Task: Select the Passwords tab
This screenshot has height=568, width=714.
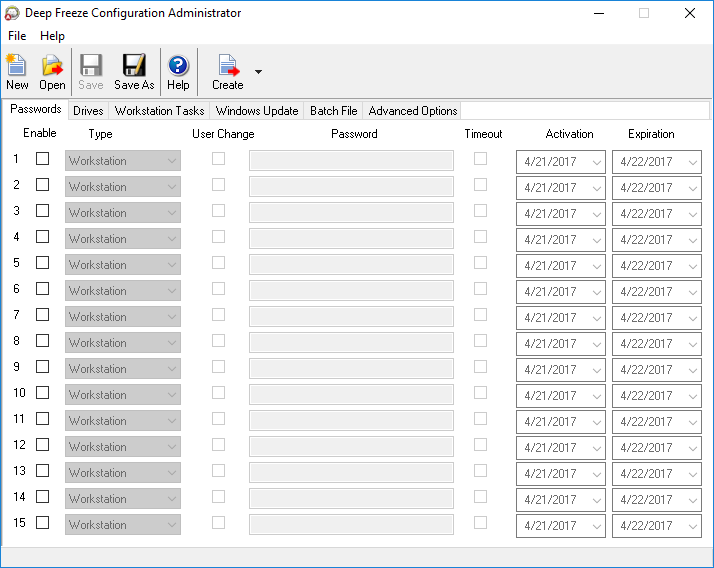Action: coord(36,109)
